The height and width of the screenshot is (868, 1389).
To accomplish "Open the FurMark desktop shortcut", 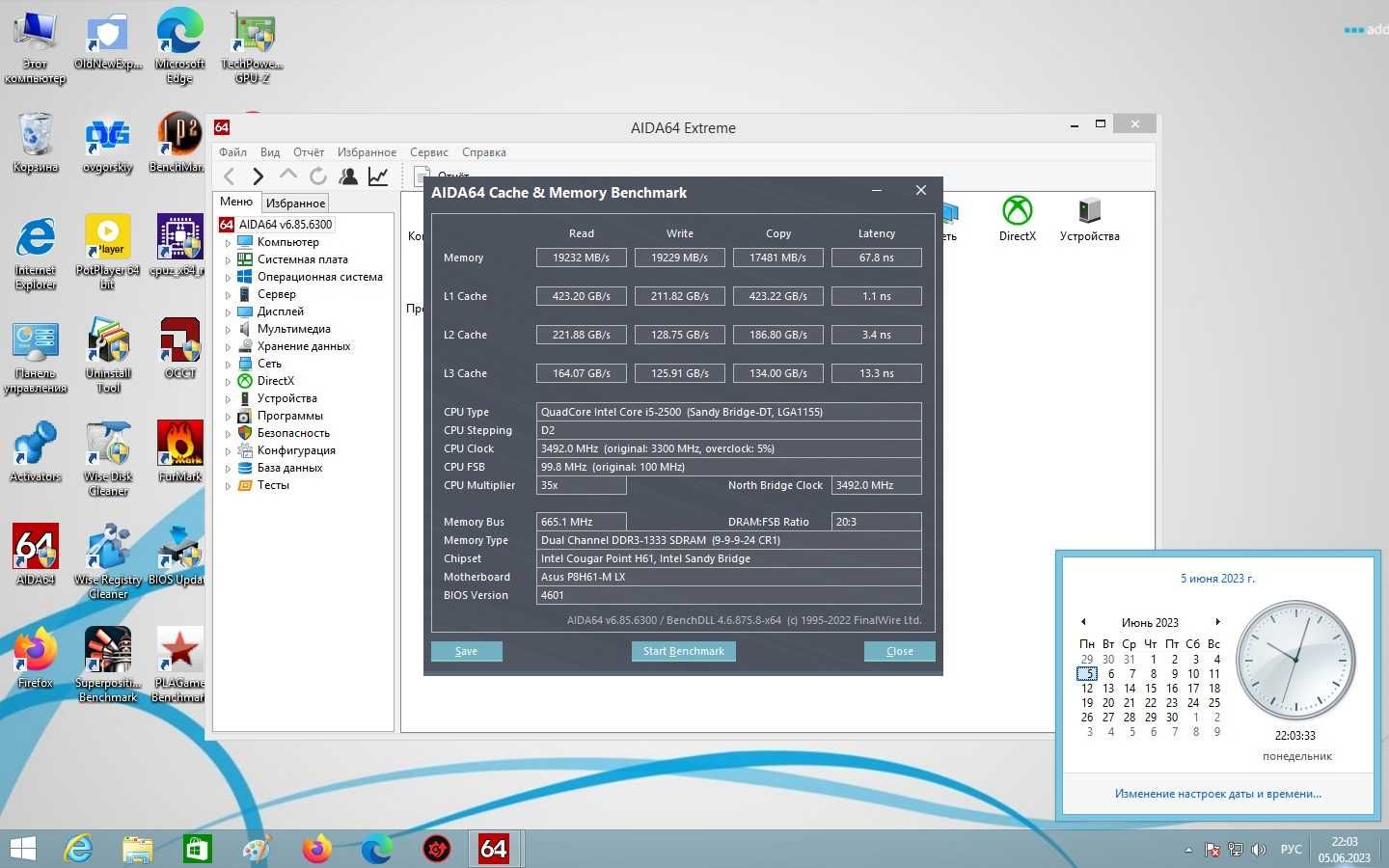I will 179,451.
